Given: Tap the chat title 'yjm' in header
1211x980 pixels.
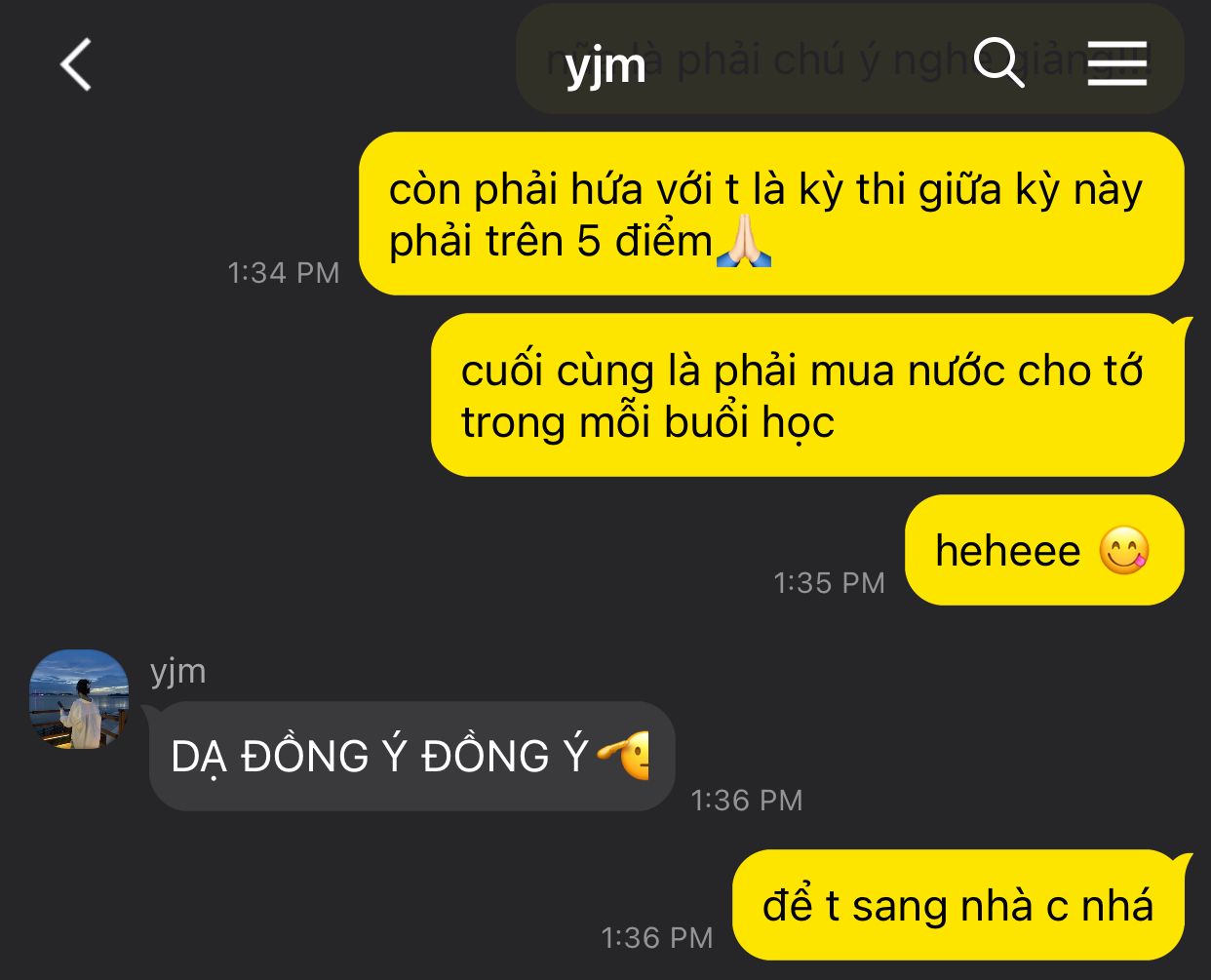Looking at the screenshot, I should tap(605, 66).
